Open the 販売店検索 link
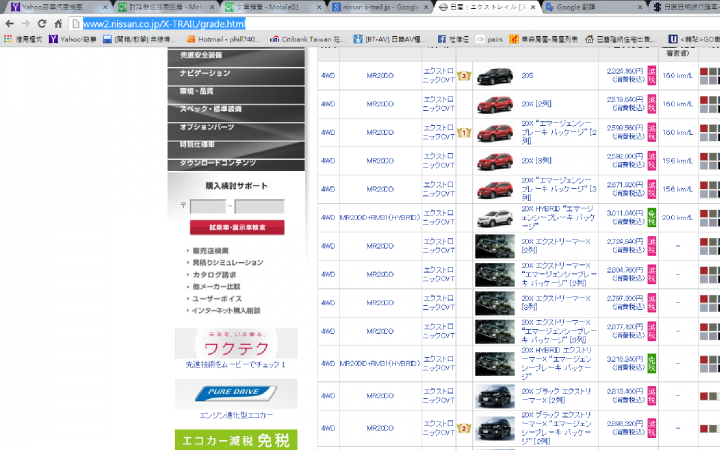This screenshot has width=720, height=450. [x=210, y=251]
